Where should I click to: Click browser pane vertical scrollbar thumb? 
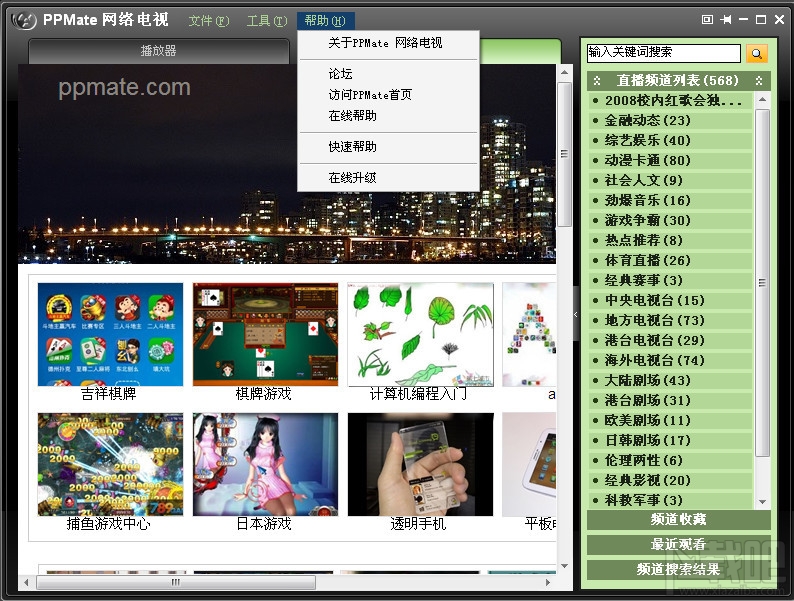[x=564, y=154]
